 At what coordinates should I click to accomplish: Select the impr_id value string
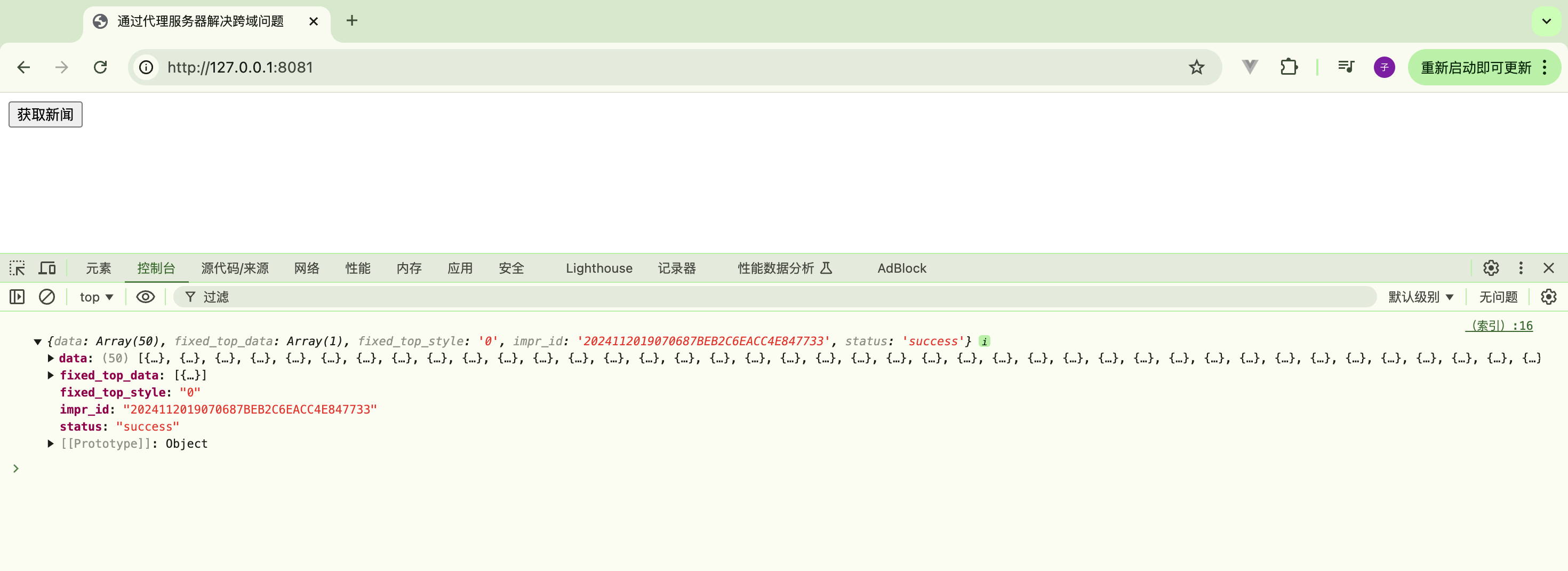coord(250,409)
